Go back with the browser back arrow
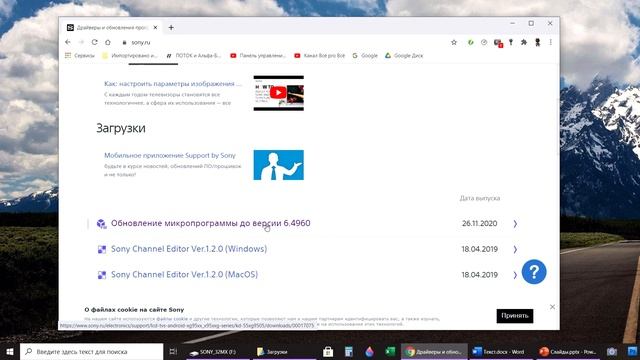Screen dimensions: 640x360 pyautogui.click(x=68, y=42)
